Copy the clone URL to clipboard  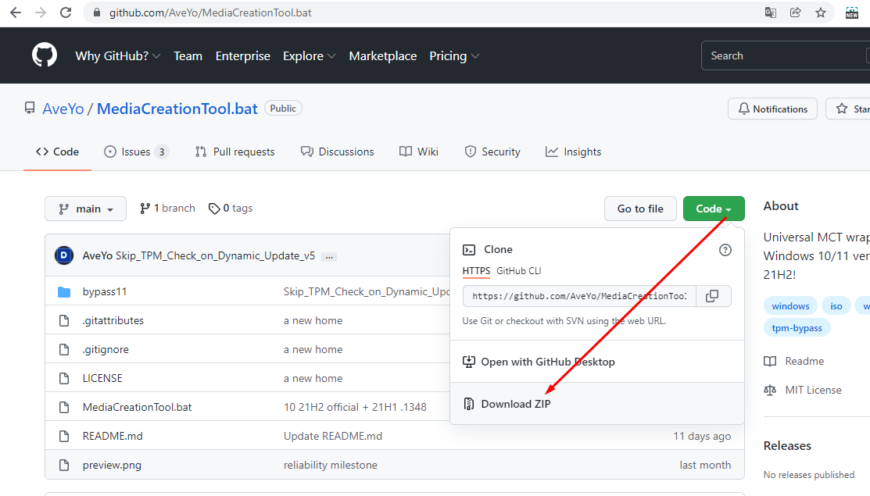point(712,296)
